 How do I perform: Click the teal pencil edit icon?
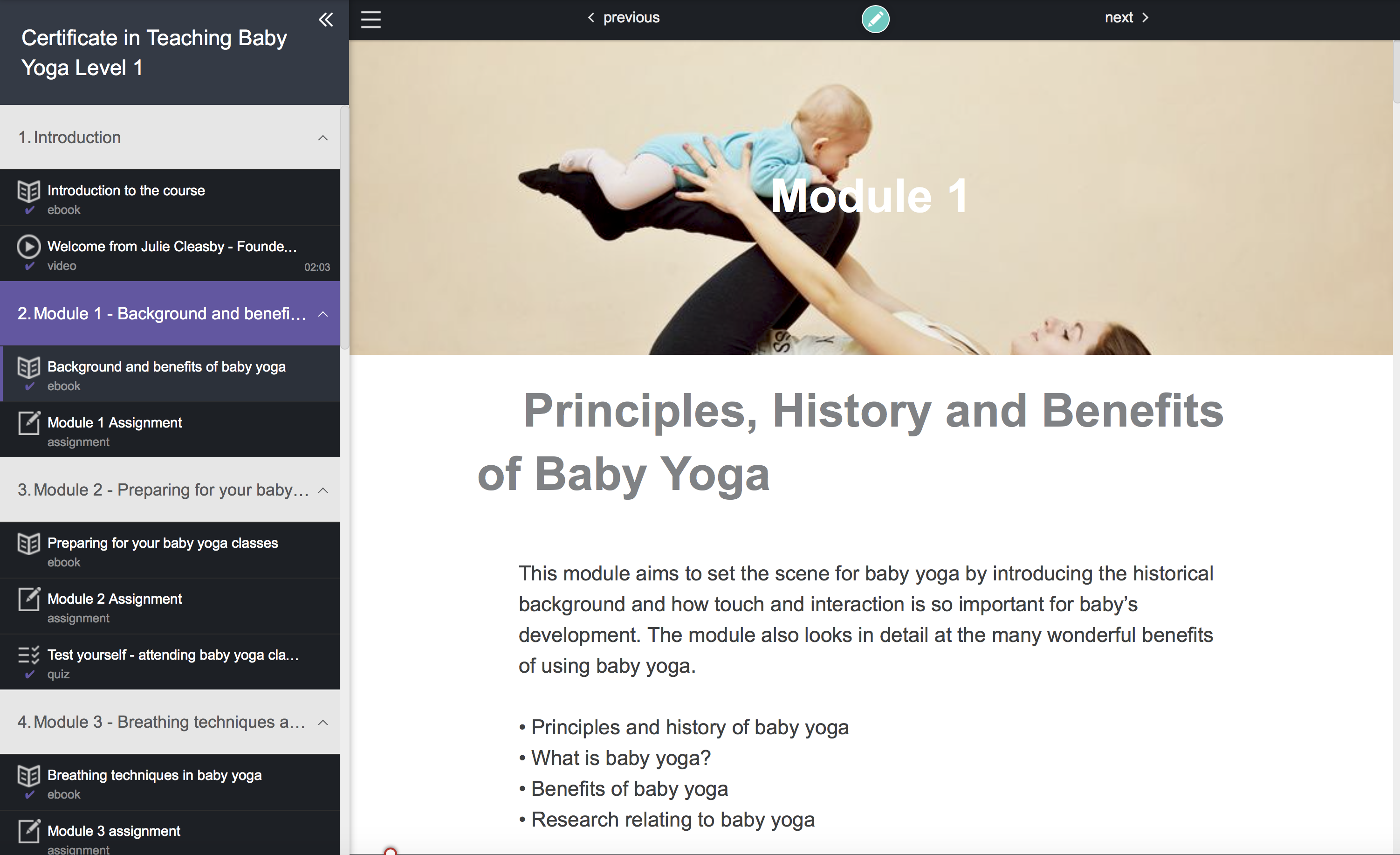(x=875, y=19)
